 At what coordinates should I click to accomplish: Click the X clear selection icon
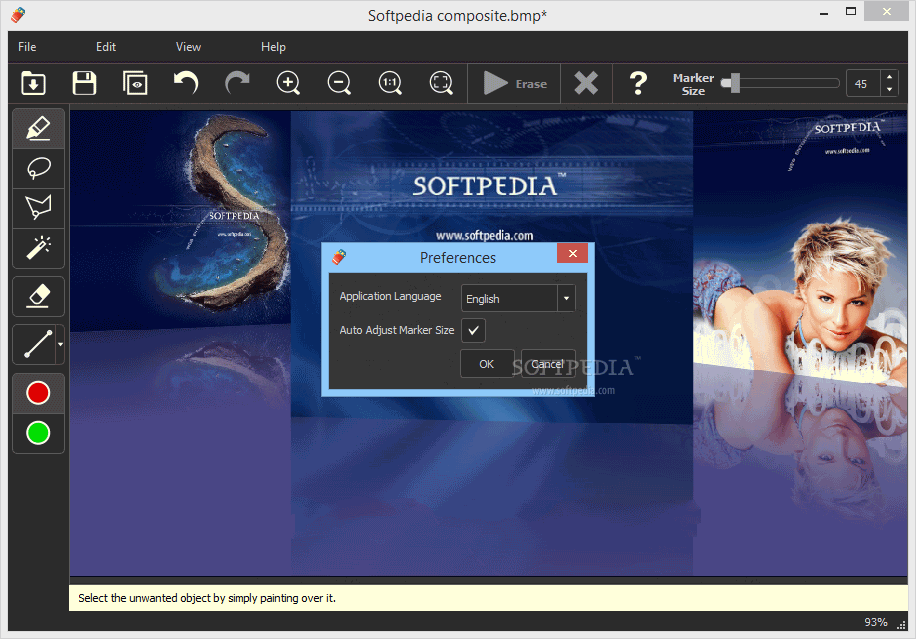click(x=586, y=84)
